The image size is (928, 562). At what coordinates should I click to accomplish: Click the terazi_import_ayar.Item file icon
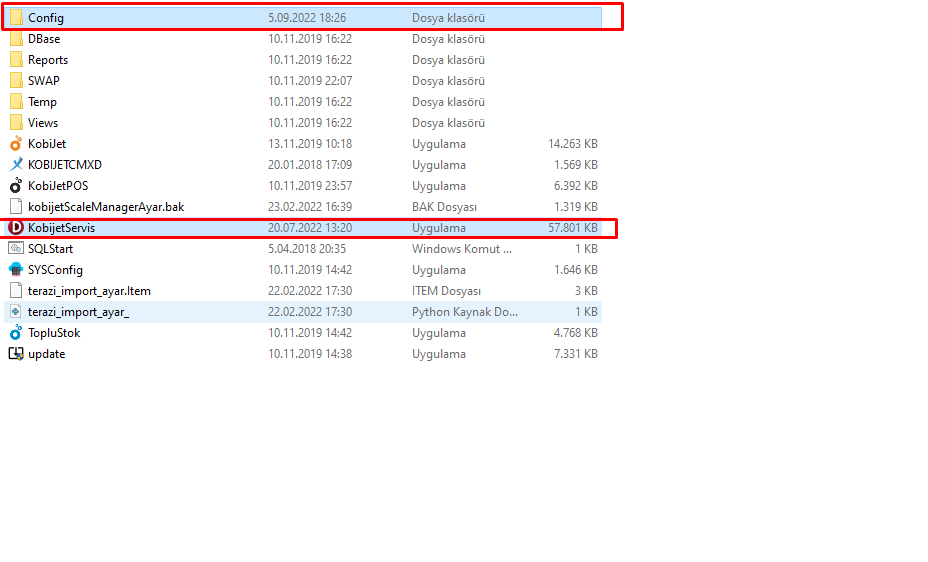(x=16, y=291)
